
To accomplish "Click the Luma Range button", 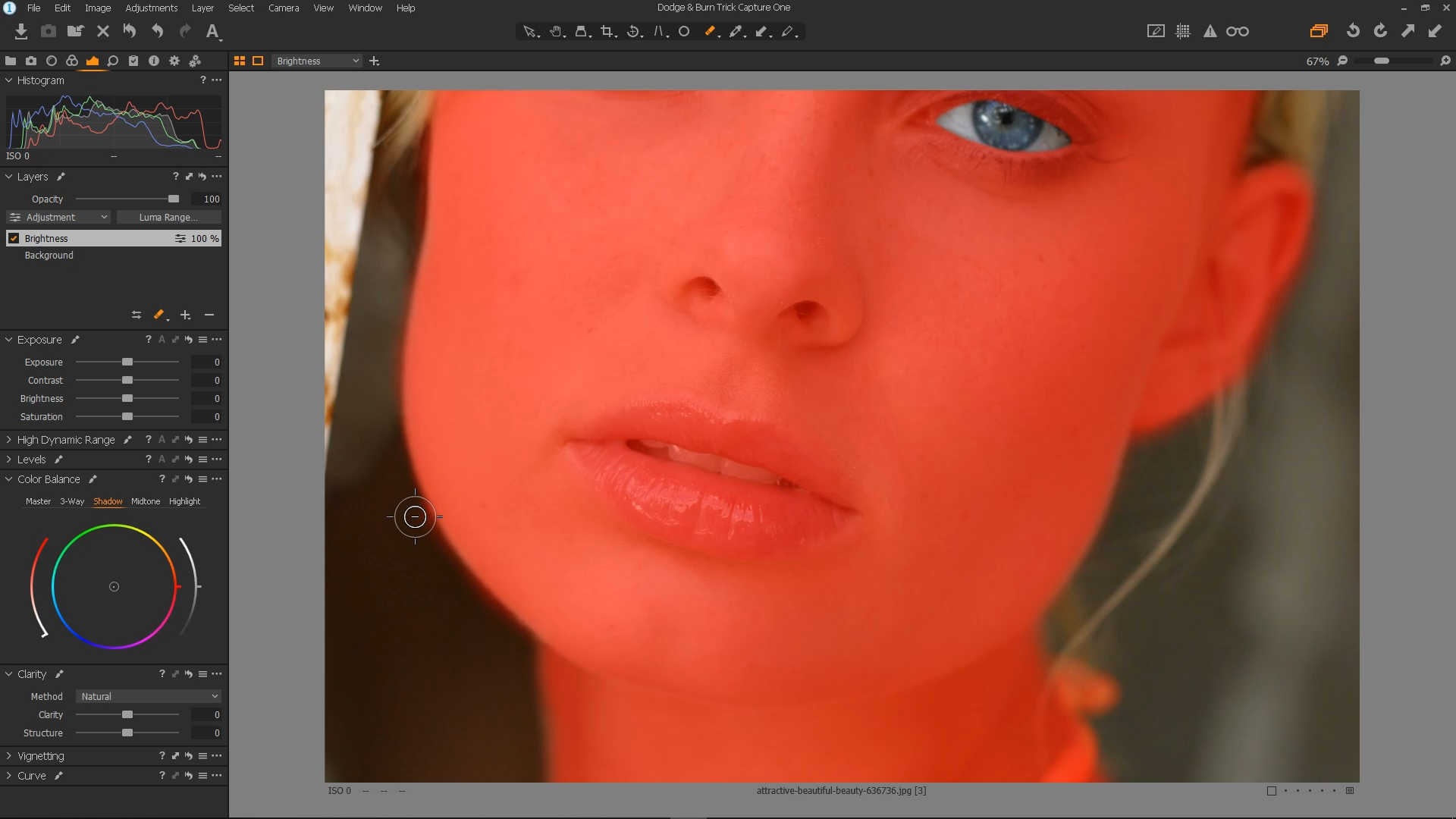I will [x=168, y=218].
